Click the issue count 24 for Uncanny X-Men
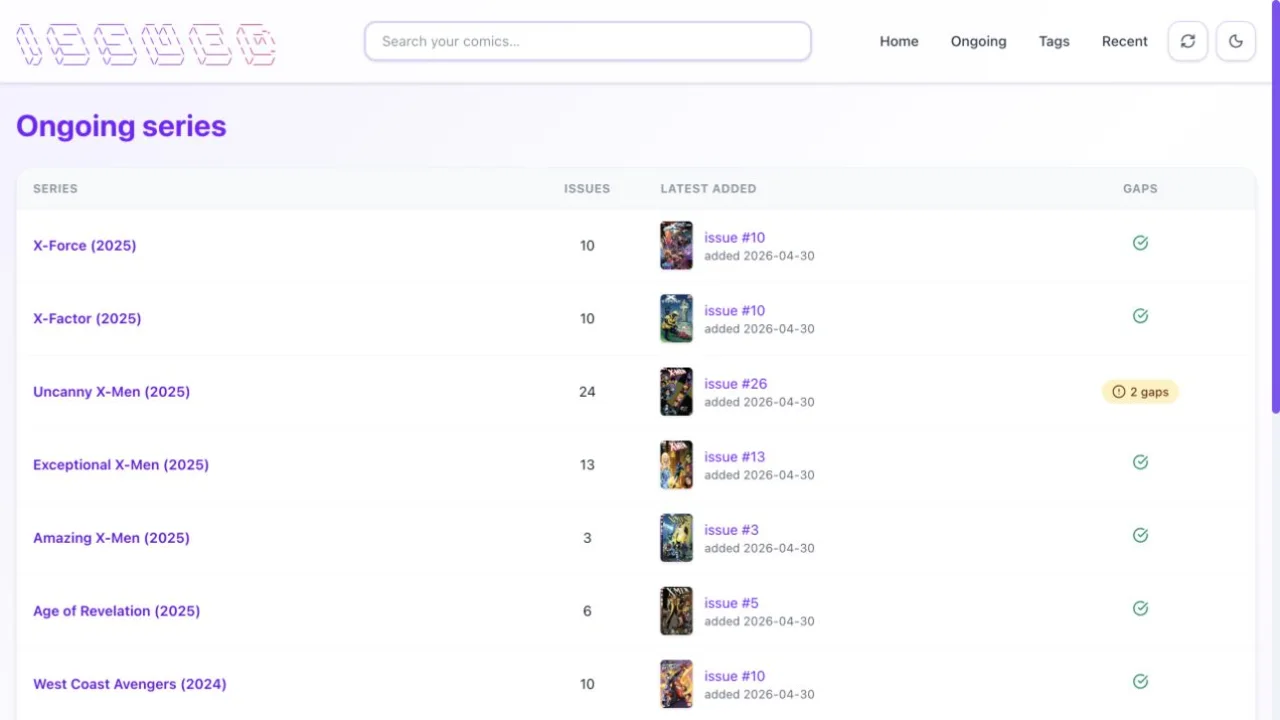The image size is (1280, 720). 587,391
